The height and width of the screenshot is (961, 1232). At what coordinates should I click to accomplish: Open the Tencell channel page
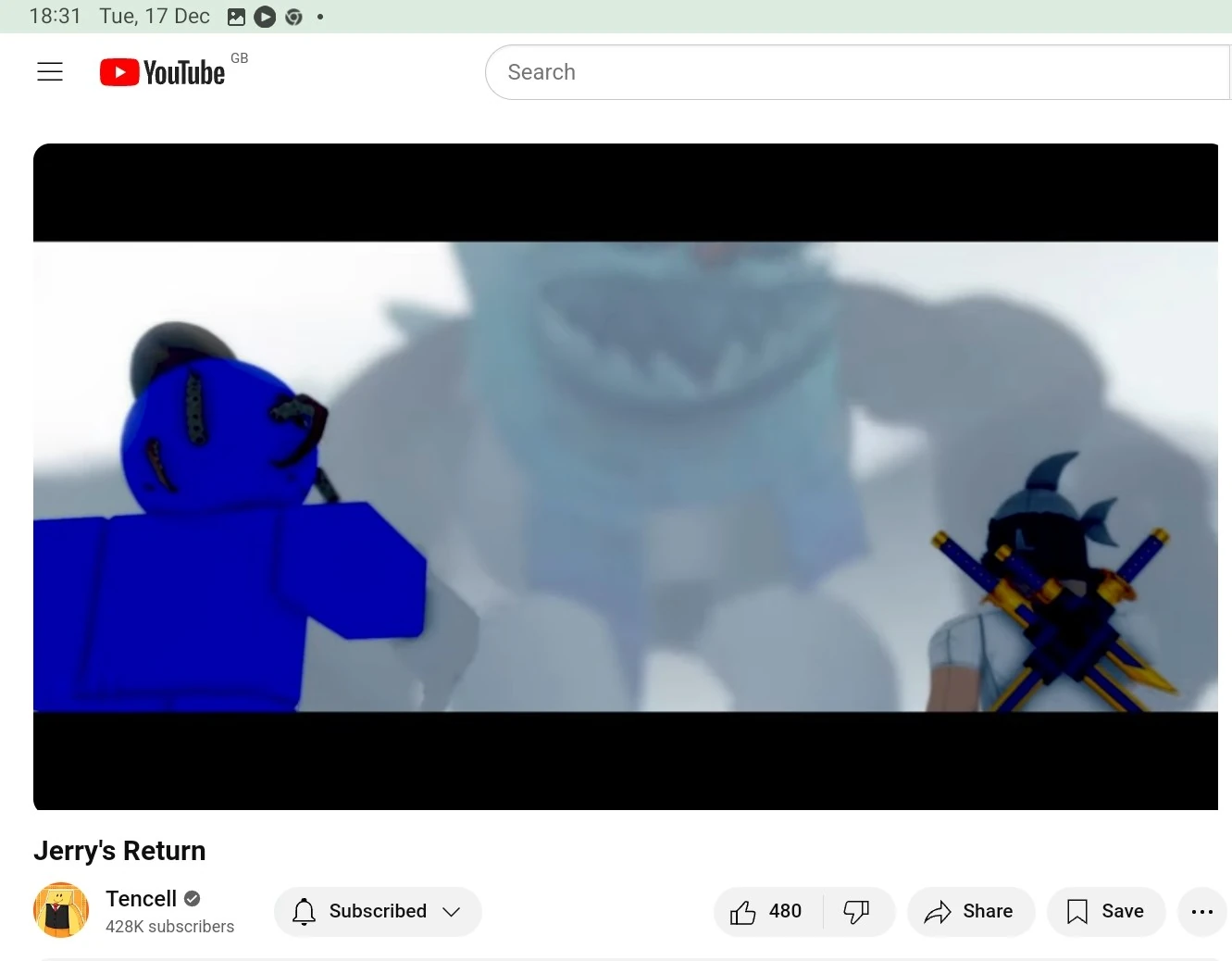[x=141, y=898]
